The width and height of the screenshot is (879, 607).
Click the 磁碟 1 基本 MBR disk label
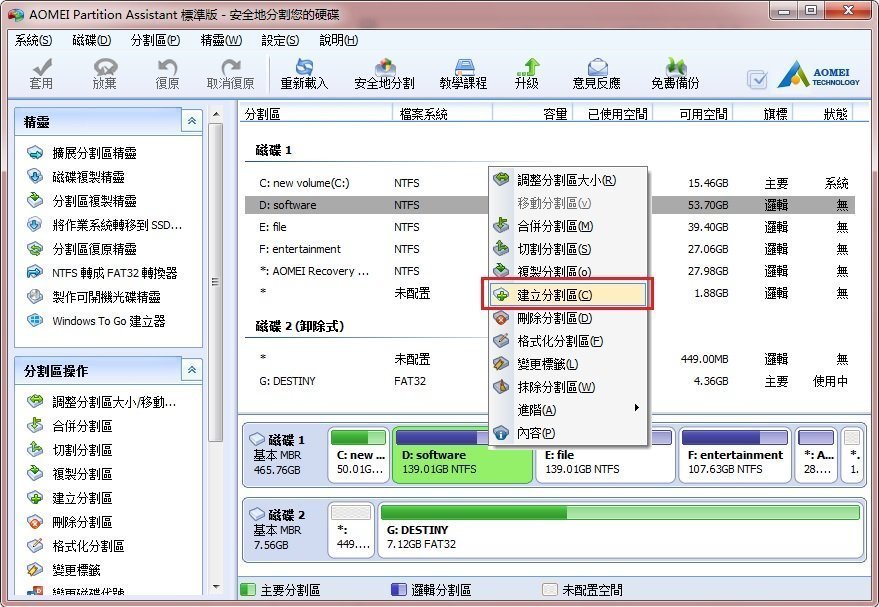pyautogui.click(x=285, y=455)
